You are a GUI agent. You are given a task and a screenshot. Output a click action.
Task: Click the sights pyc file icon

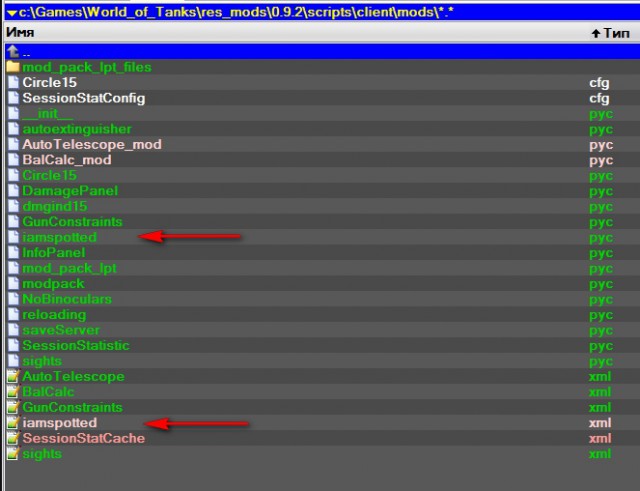click(x=13, y=361)
